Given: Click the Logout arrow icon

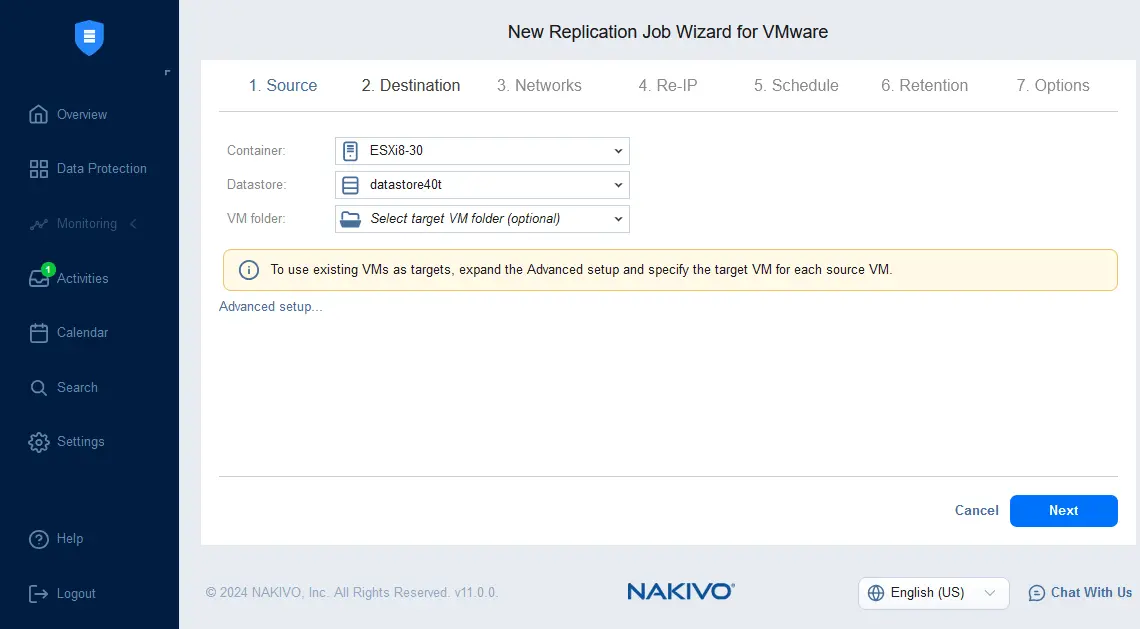Looking at the screenshot, I should [39, 593].
